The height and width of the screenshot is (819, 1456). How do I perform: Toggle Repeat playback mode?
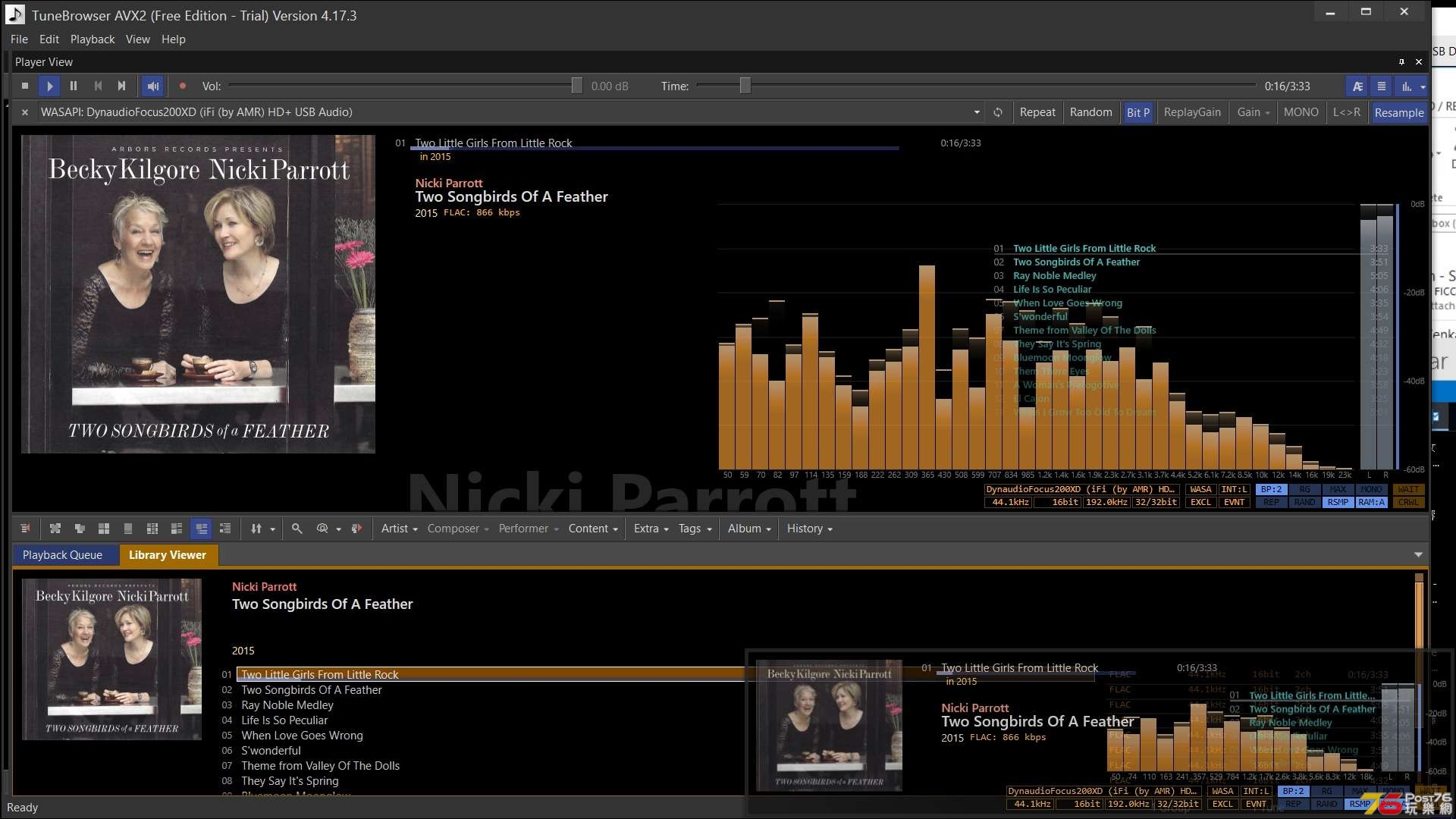pyautogui.click(x=1037, y=112)
